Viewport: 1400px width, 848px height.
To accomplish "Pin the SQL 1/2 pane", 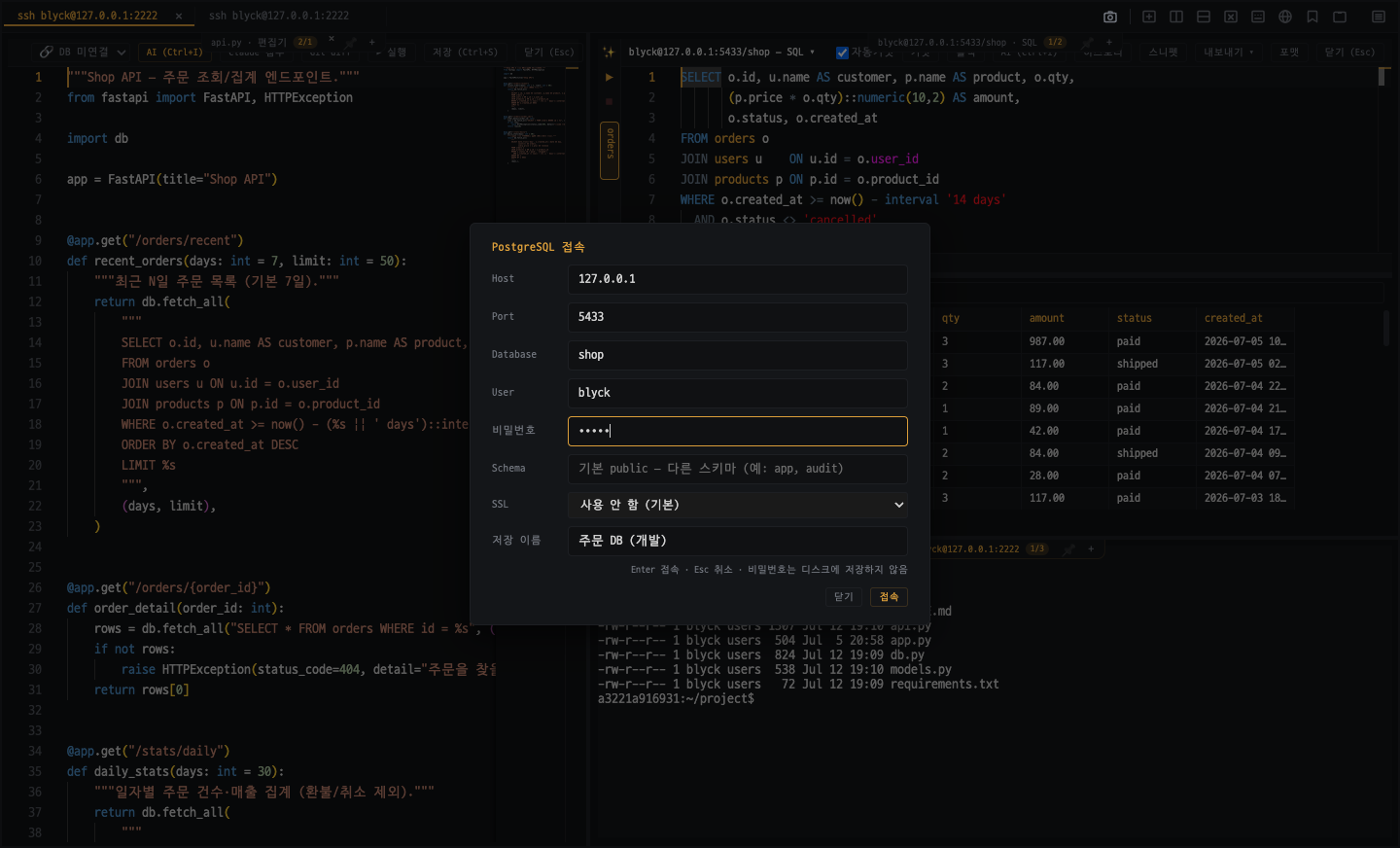I will pos(1087,43).
